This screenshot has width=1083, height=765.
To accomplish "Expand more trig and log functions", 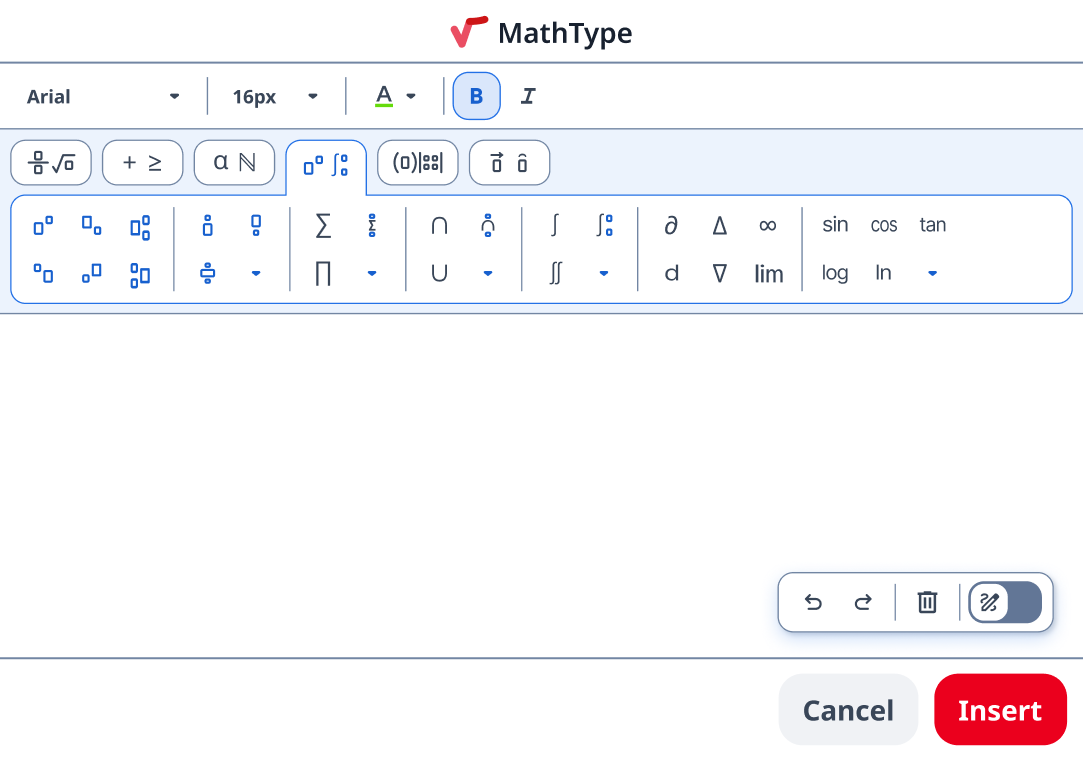I will (x=932, y=274).
